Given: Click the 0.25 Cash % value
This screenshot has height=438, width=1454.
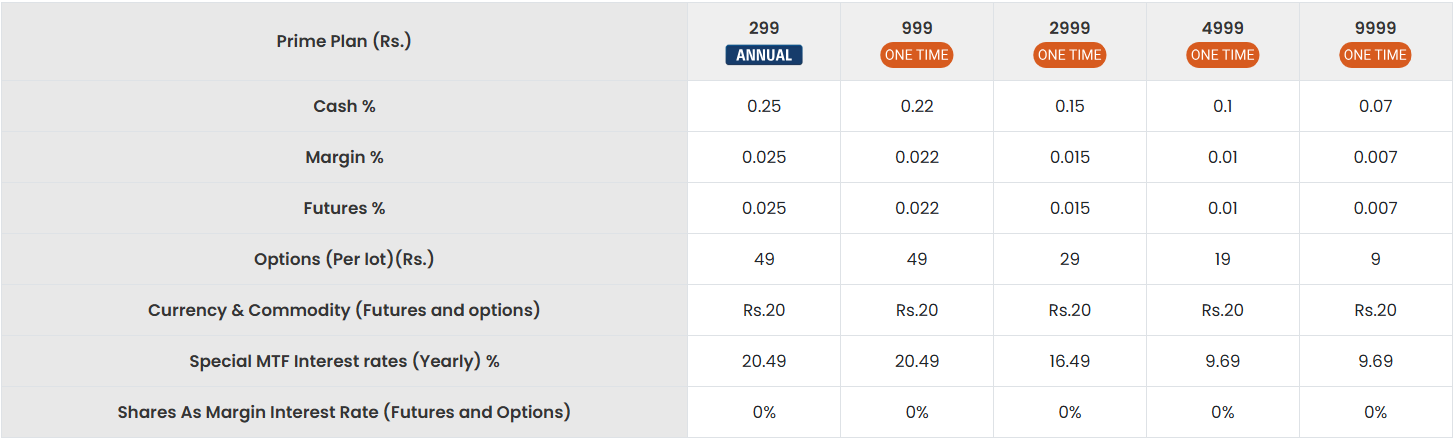Looking at the screenshot, I should coord(764,106).
